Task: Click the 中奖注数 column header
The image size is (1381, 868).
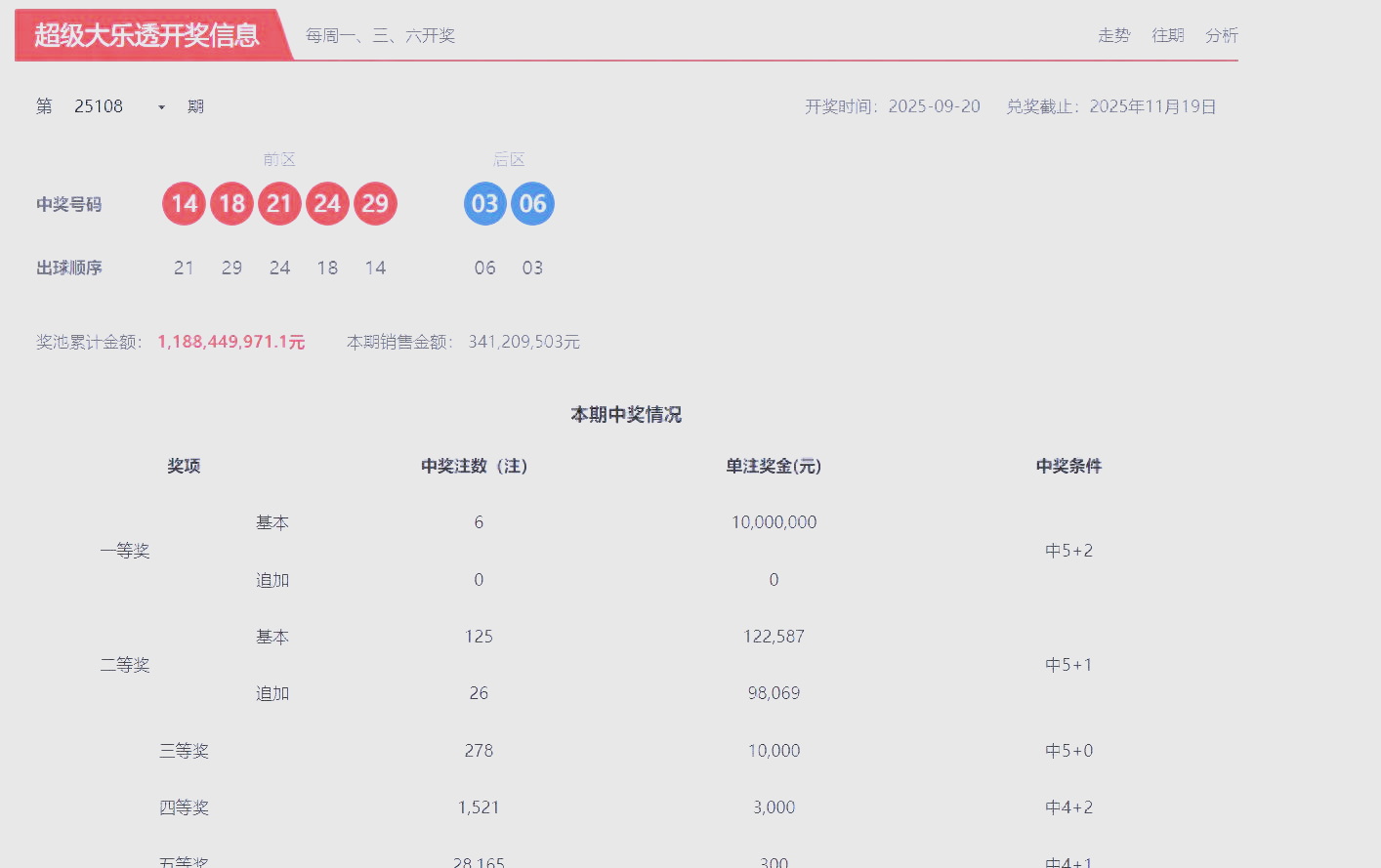Action: tap(475, 466)
